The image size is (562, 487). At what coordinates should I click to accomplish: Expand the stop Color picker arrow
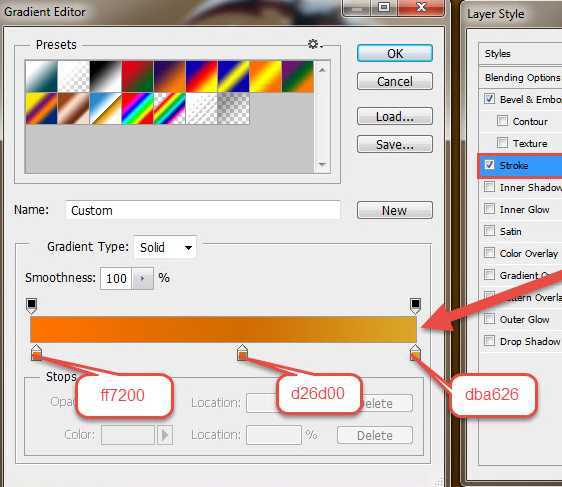165,435
